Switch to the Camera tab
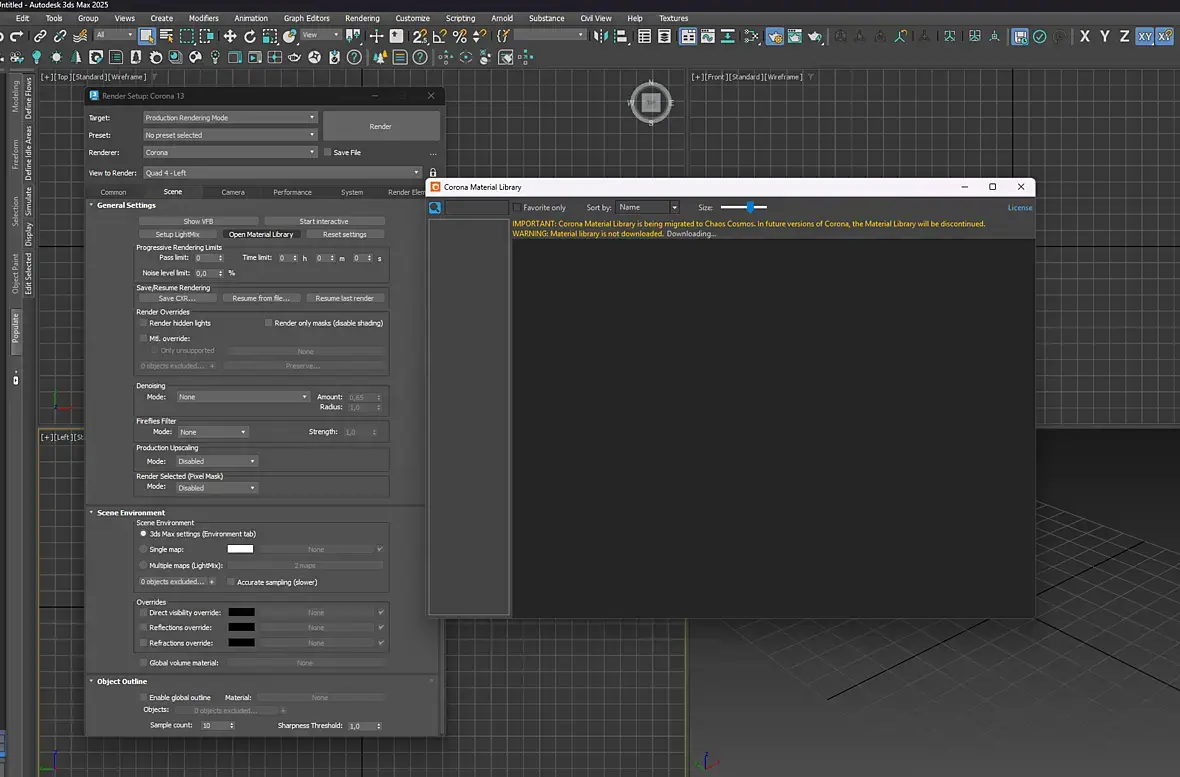Screen dimensions: 1180x777 [232, 192]
